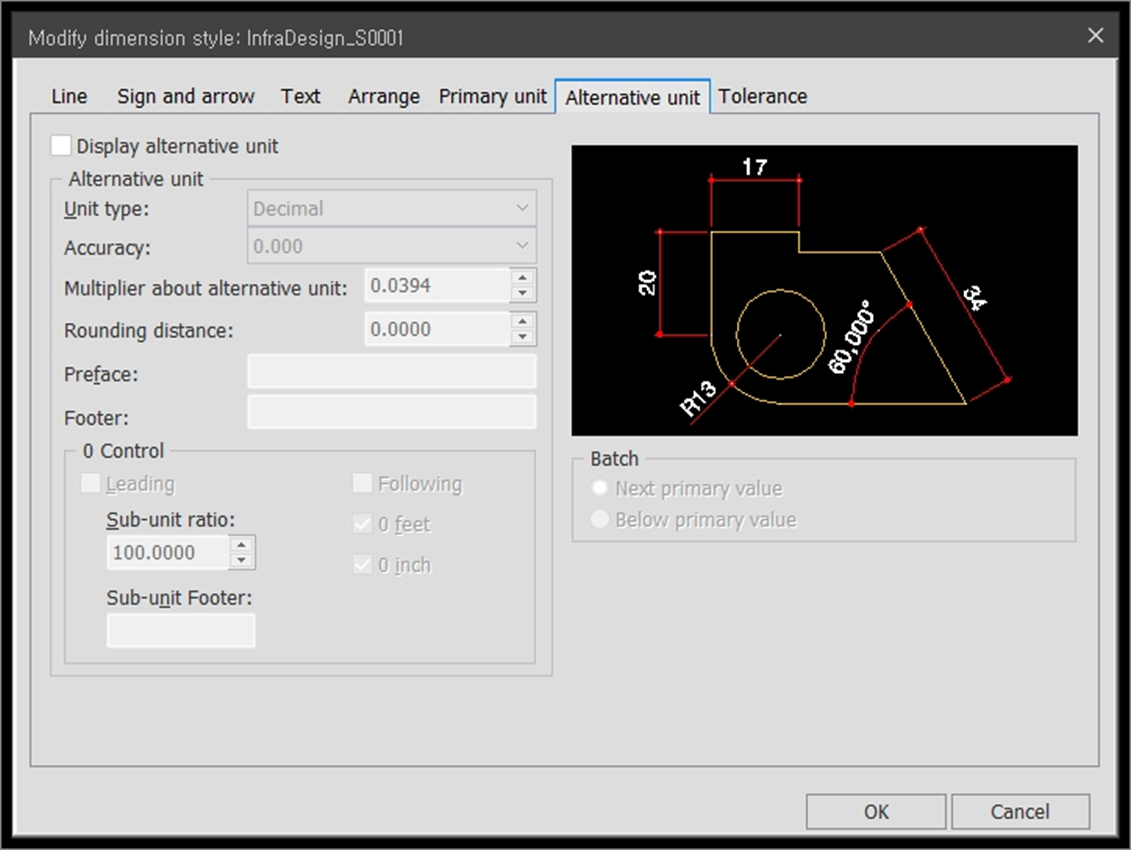
Task: Decrease Multiplier about alternative unit value
Action: [522, 294]
